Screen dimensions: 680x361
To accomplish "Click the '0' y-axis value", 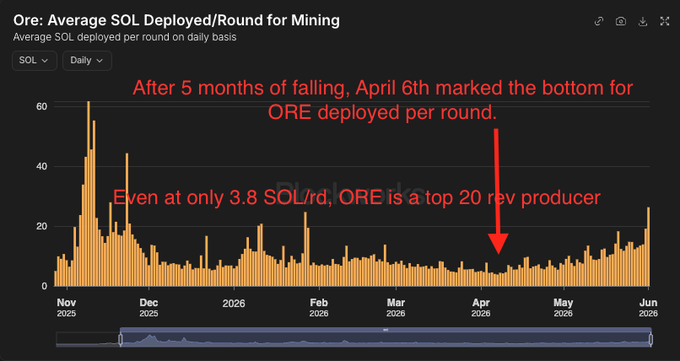I will coord(44,286).
